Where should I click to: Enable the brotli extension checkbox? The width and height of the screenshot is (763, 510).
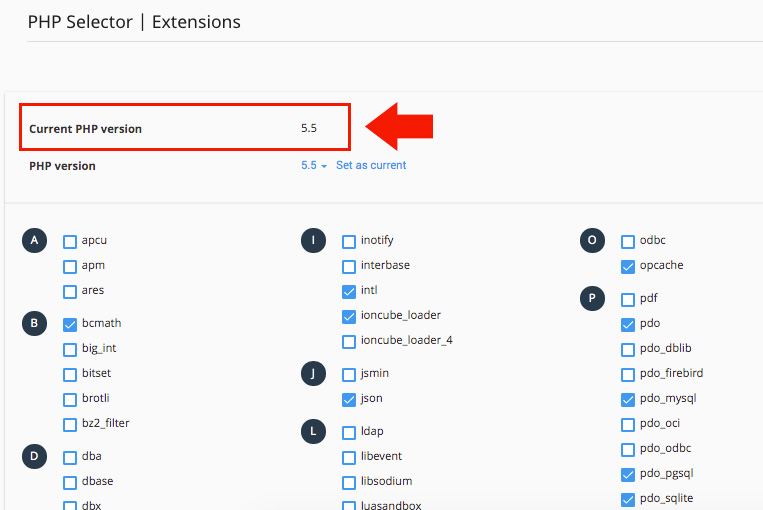[x=70, y=399]
